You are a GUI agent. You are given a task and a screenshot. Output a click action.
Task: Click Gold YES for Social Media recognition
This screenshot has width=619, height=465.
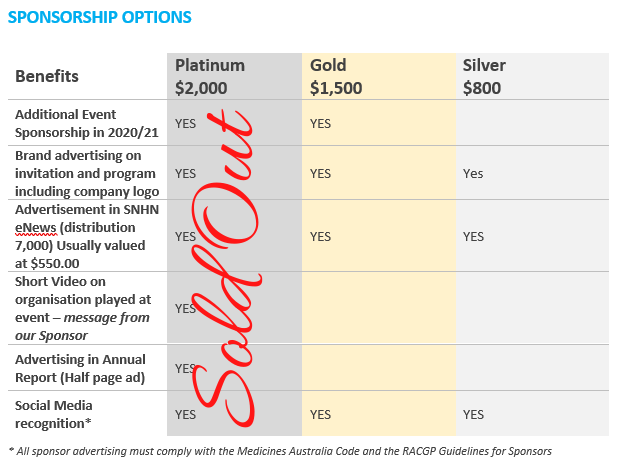point(320,414)
